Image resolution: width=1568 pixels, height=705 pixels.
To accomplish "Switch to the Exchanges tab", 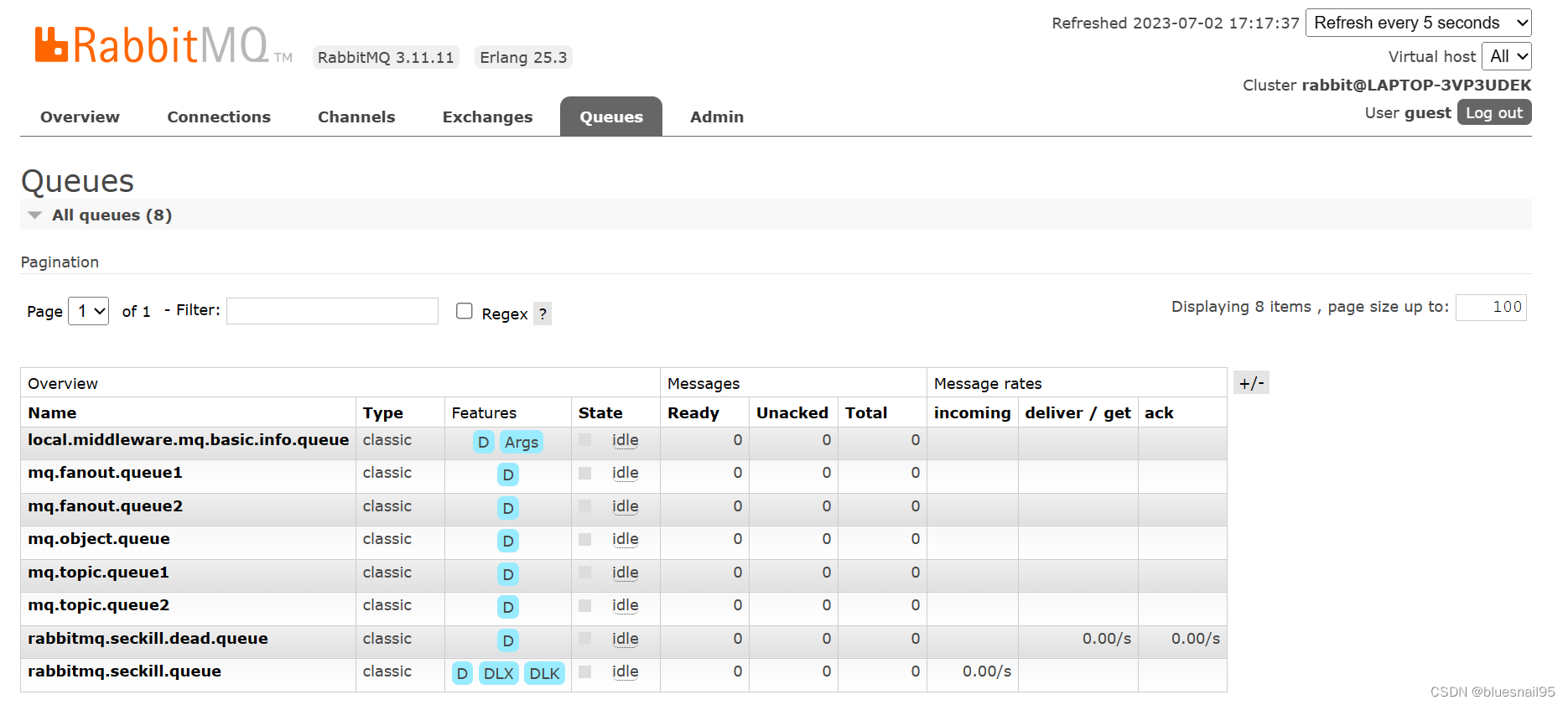I will coord(487,117).
